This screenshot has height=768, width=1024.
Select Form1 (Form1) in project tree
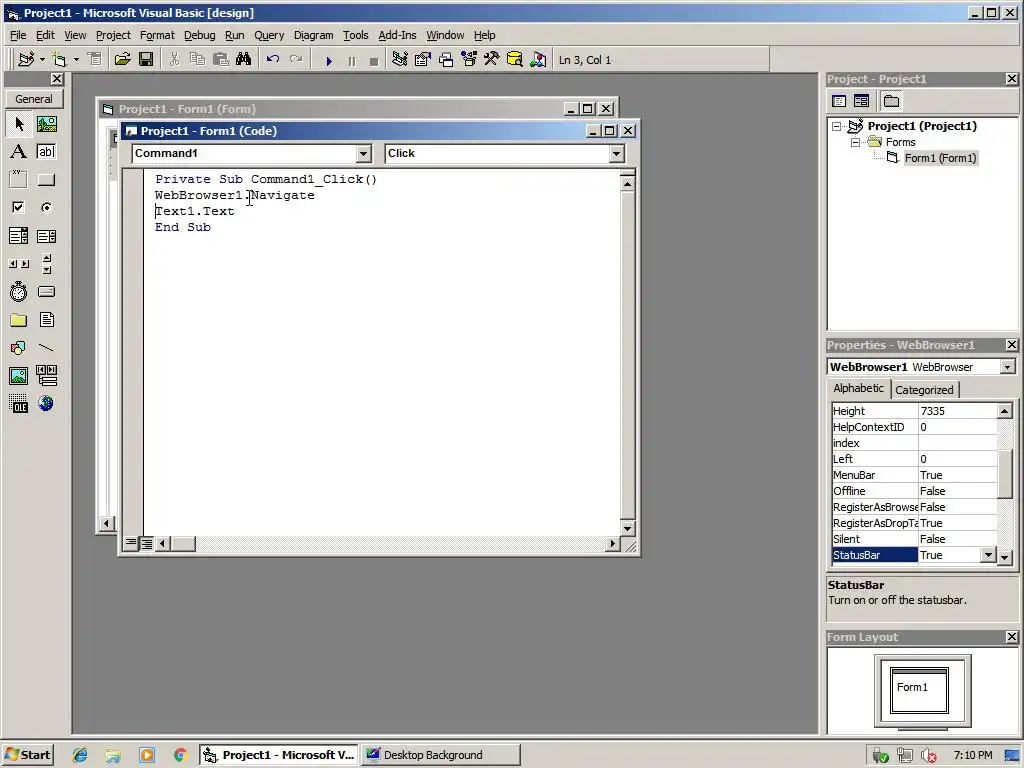pyautogui.click(x=940, y=158)
